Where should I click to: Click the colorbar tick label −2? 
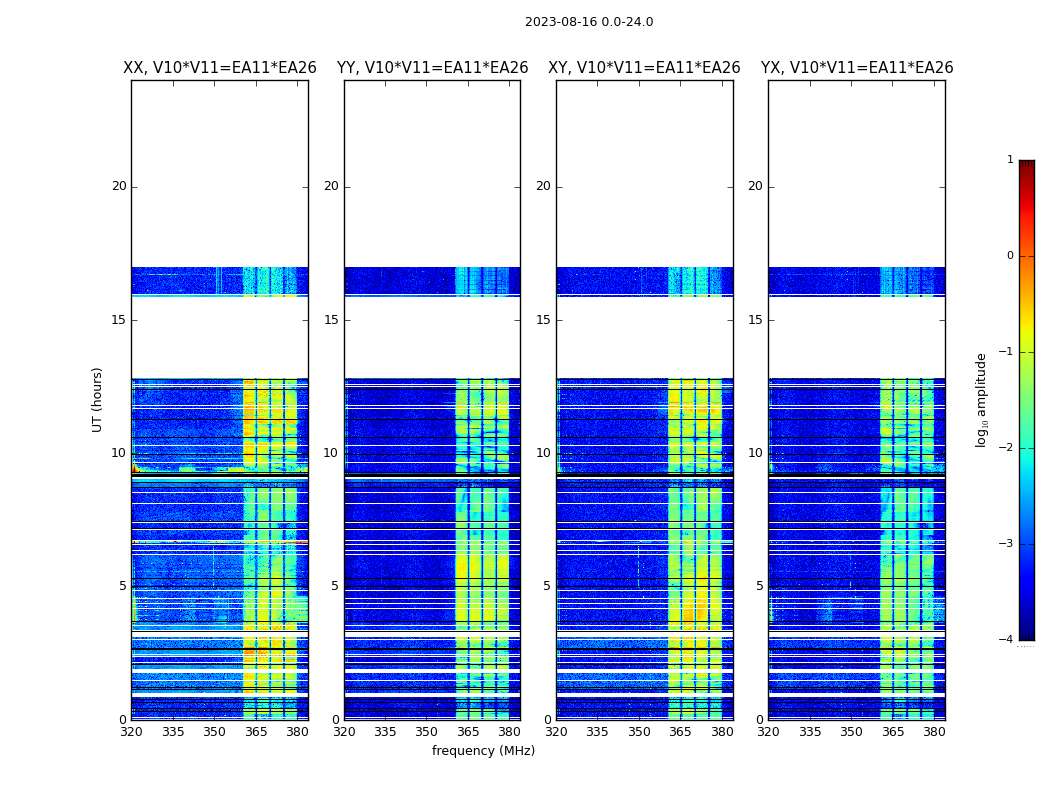(1008, 448)
